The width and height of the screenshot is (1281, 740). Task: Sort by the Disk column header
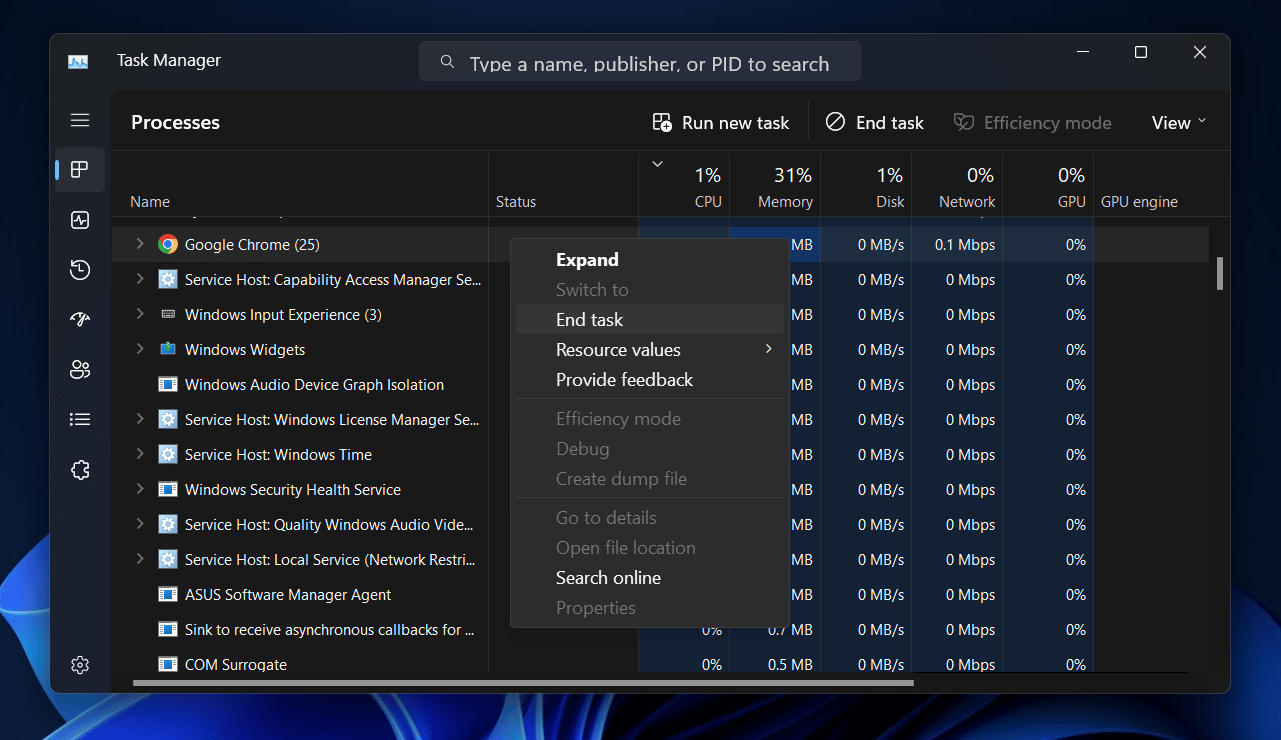(x=866, y=185)
